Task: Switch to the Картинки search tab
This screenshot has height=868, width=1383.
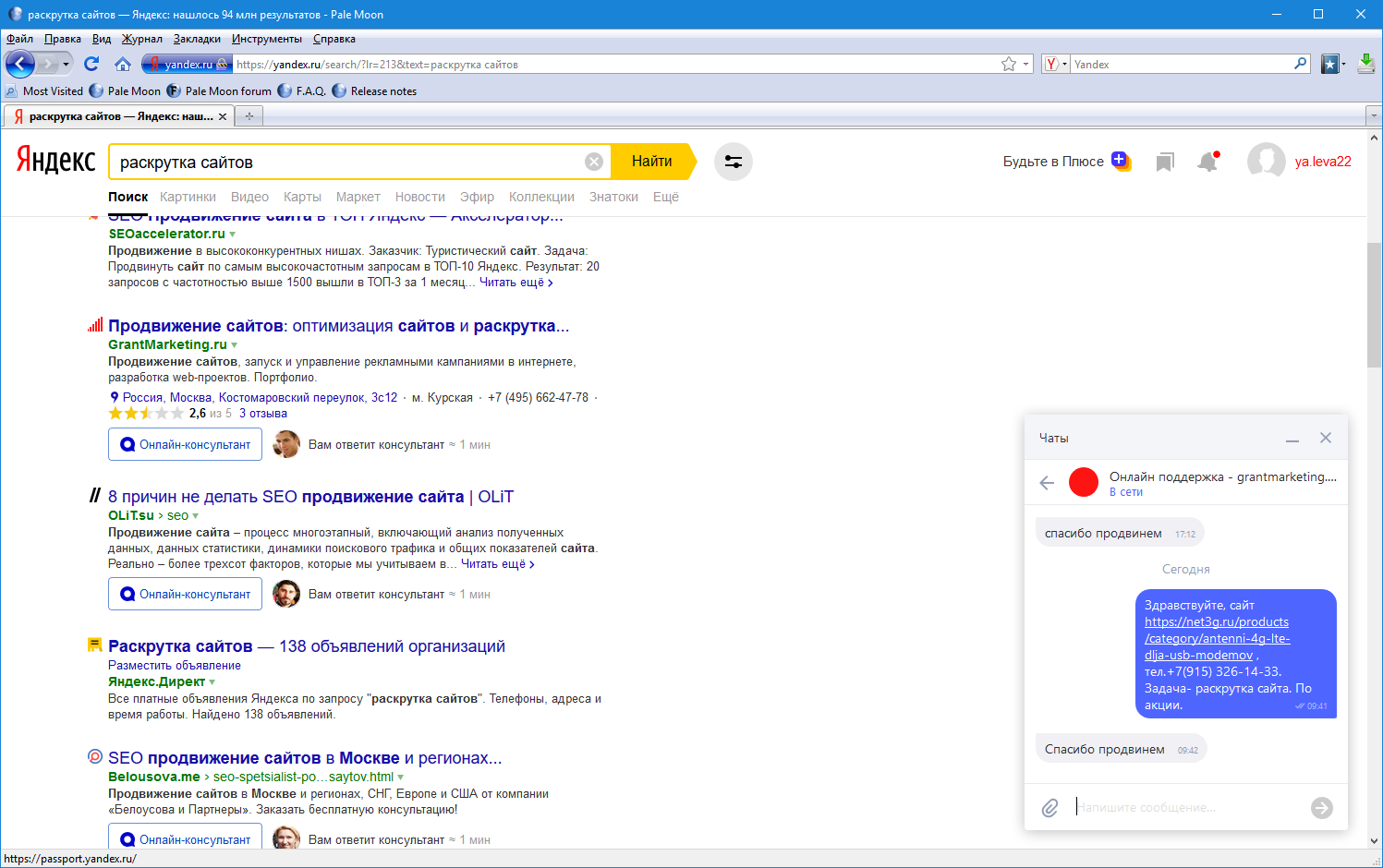Action: (x=188, y=197)
